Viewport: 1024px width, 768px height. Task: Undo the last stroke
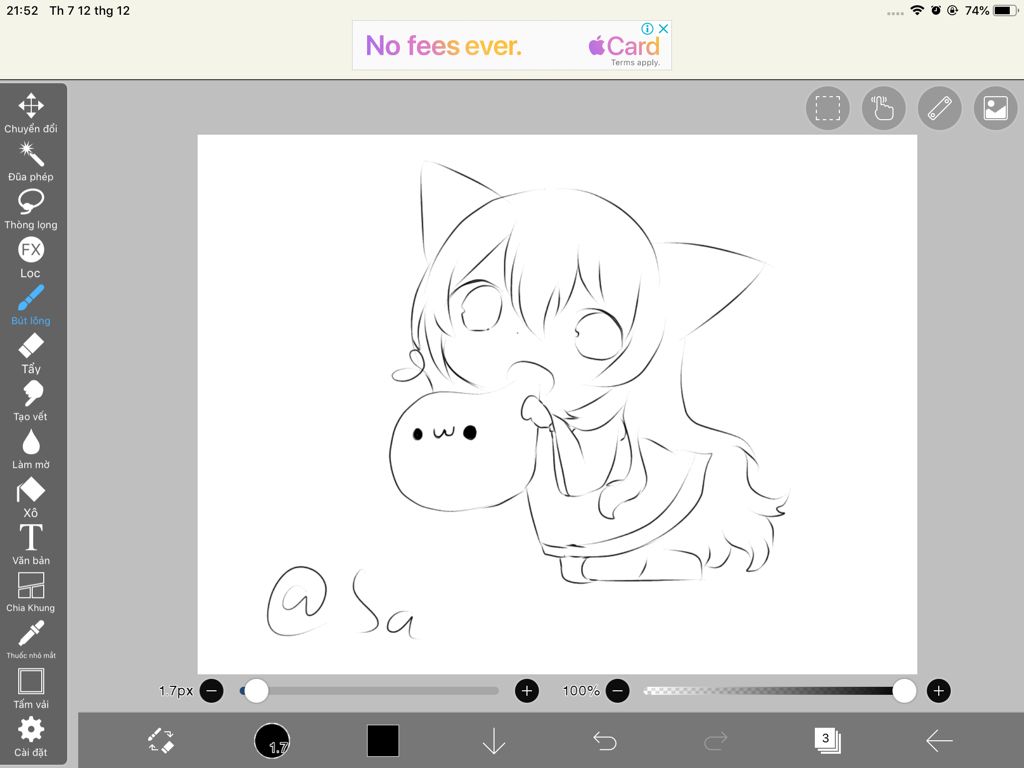click(605, 741)
